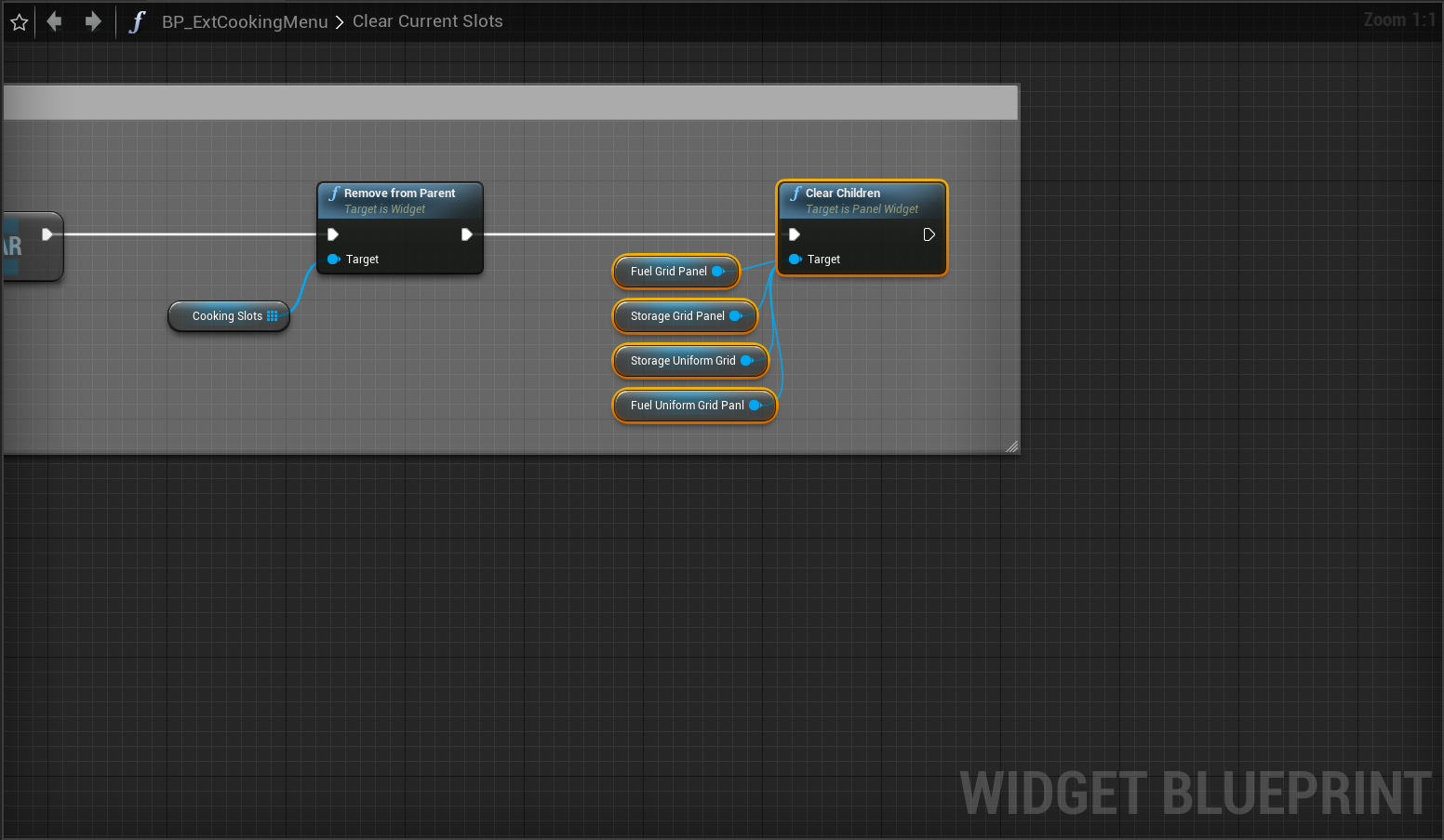Click the comment box resize handle
1444x840 pixels.
tap(1011, 447)
